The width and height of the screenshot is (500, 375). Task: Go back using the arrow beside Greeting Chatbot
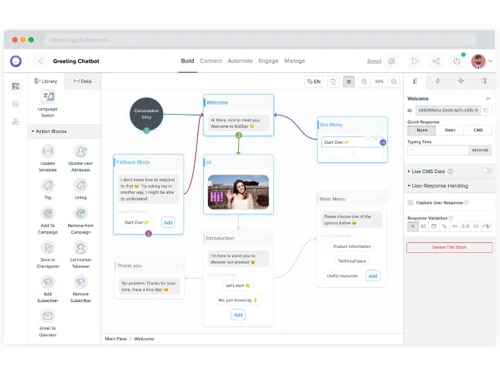pos(40,61)
